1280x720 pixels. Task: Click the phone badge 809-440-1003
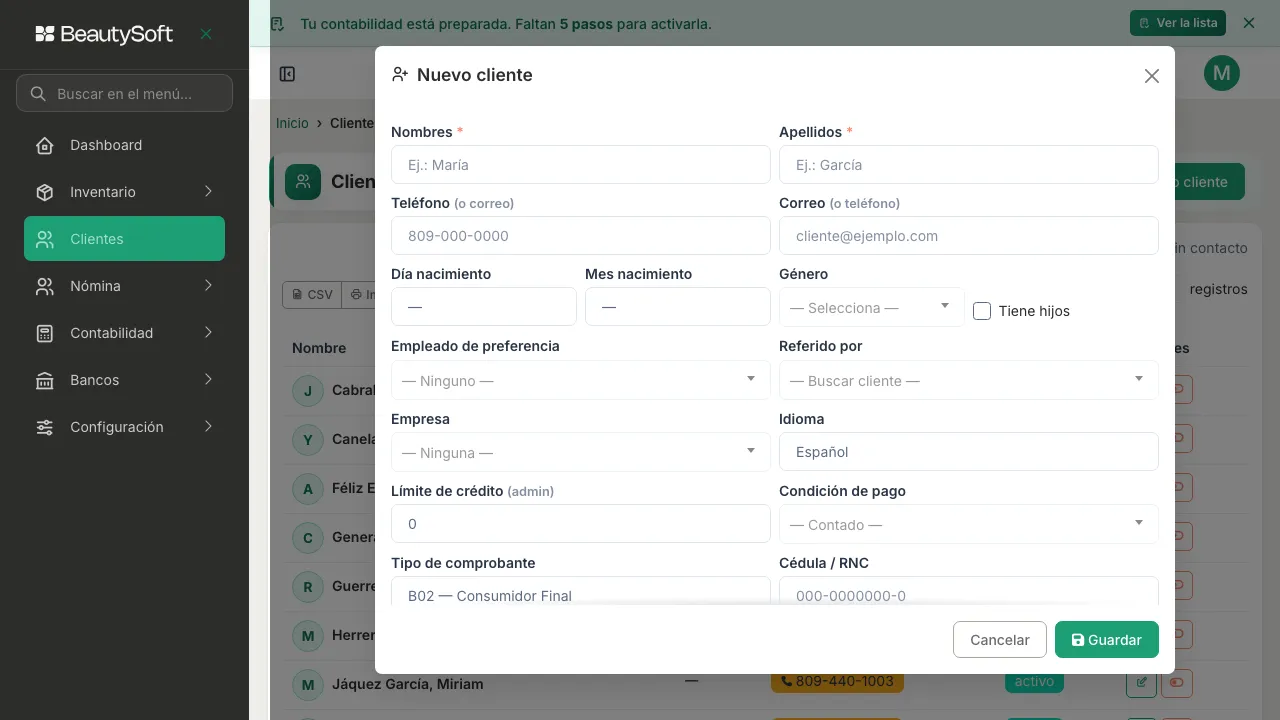pyautogui.click(x=837, y=681)
